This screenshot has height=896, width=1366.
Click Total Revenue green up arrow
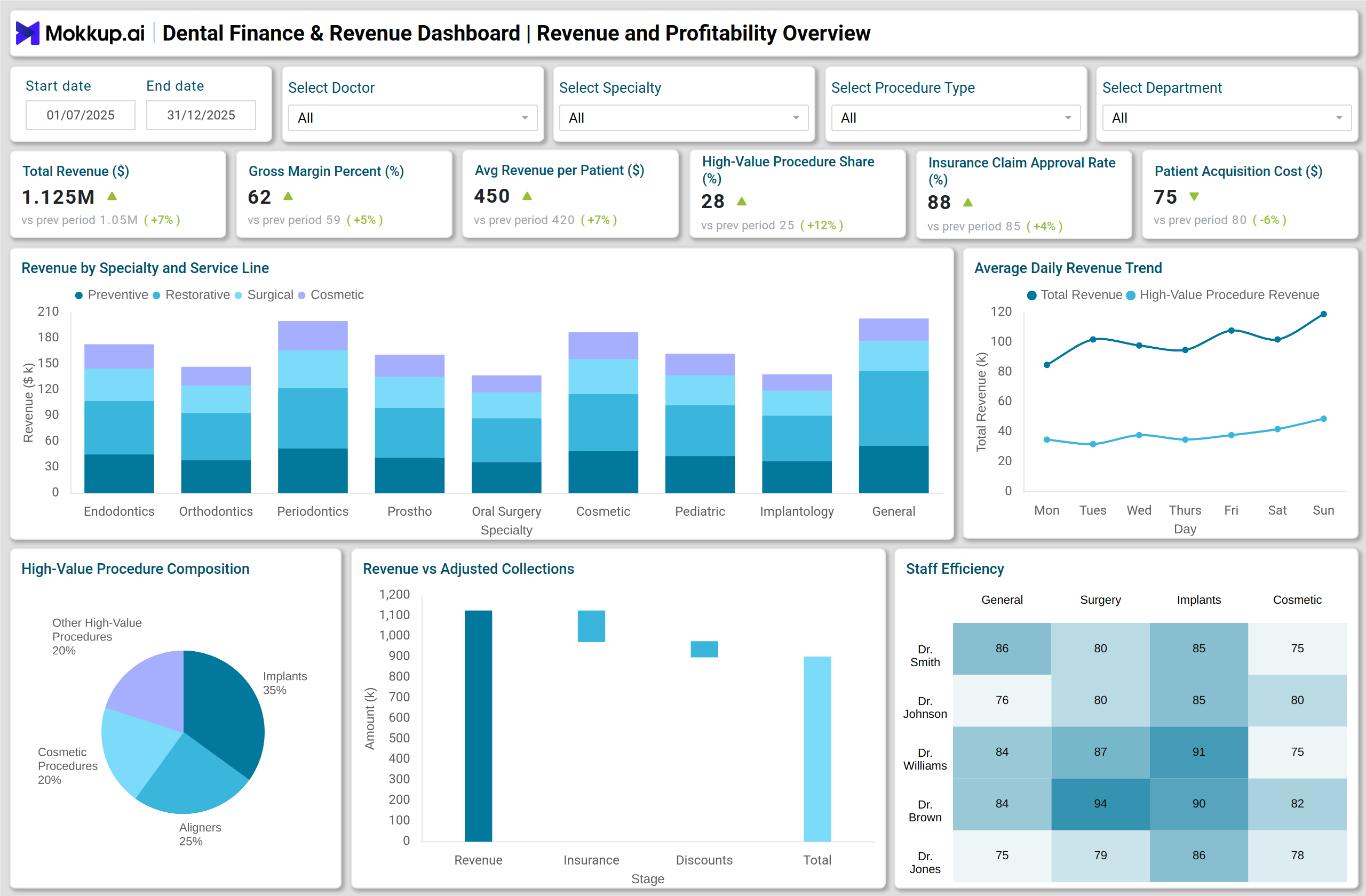[x=113, y=196]
